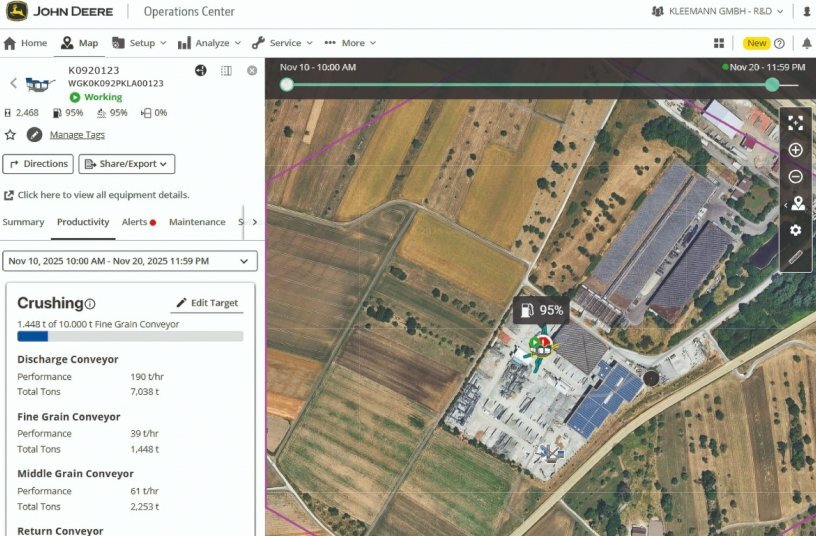
Task: Open map settings gear
Action: (795, 230)
